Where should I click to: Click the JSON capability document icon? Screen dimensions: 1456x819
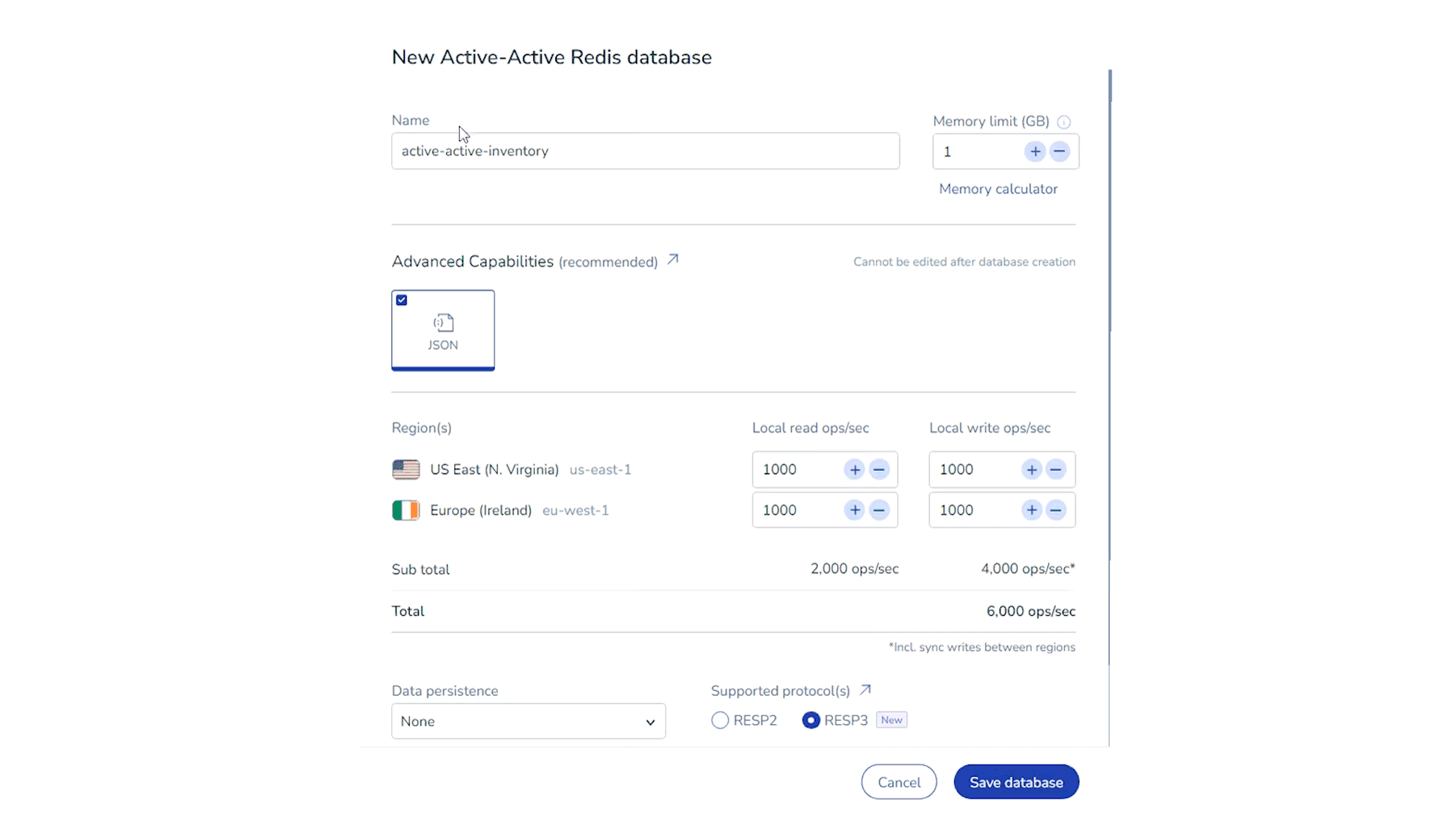tap(444, 323)
